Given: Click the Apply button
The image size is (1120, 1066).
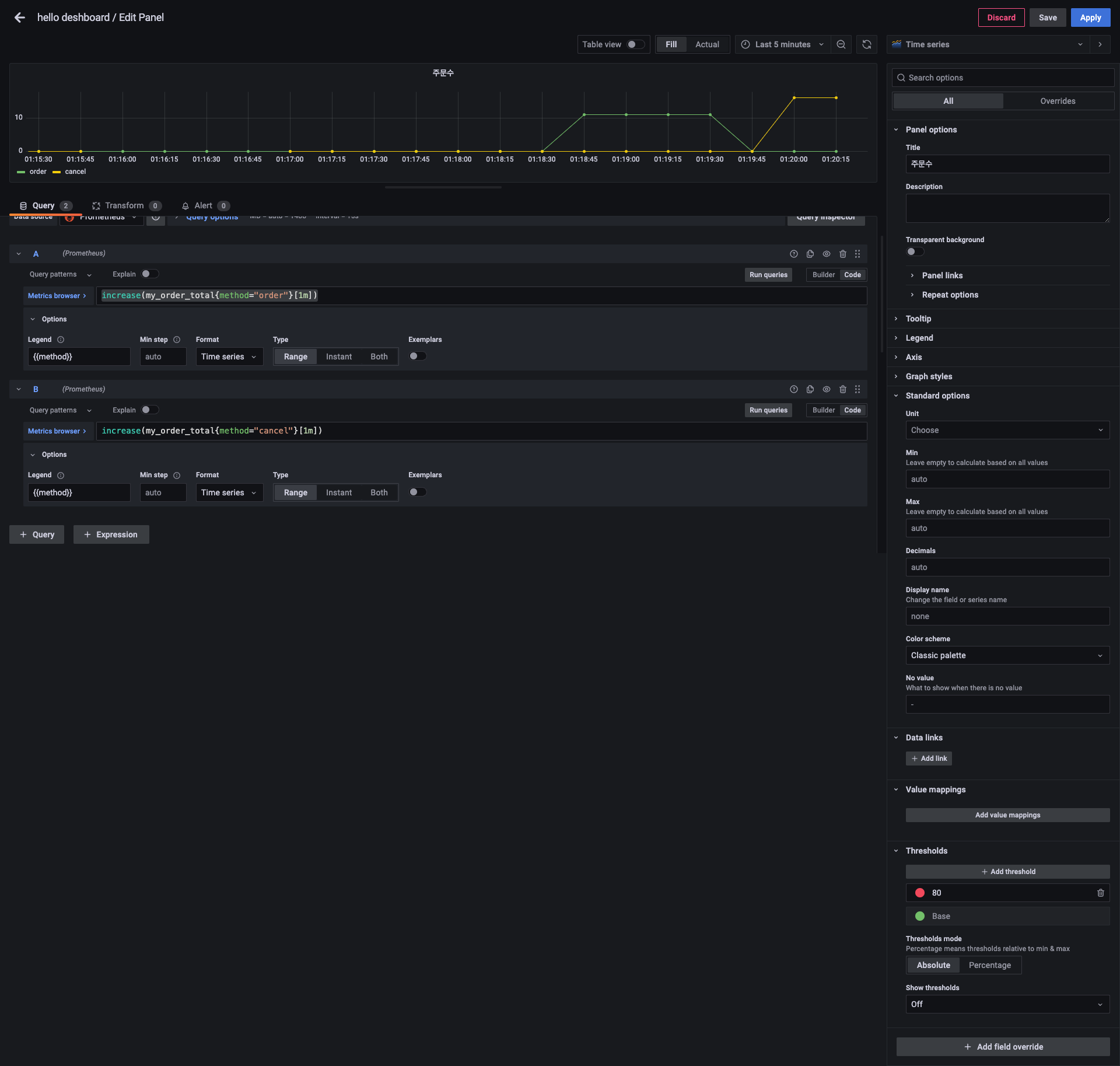Looking at the screenshot, I should click(1090, 18).
